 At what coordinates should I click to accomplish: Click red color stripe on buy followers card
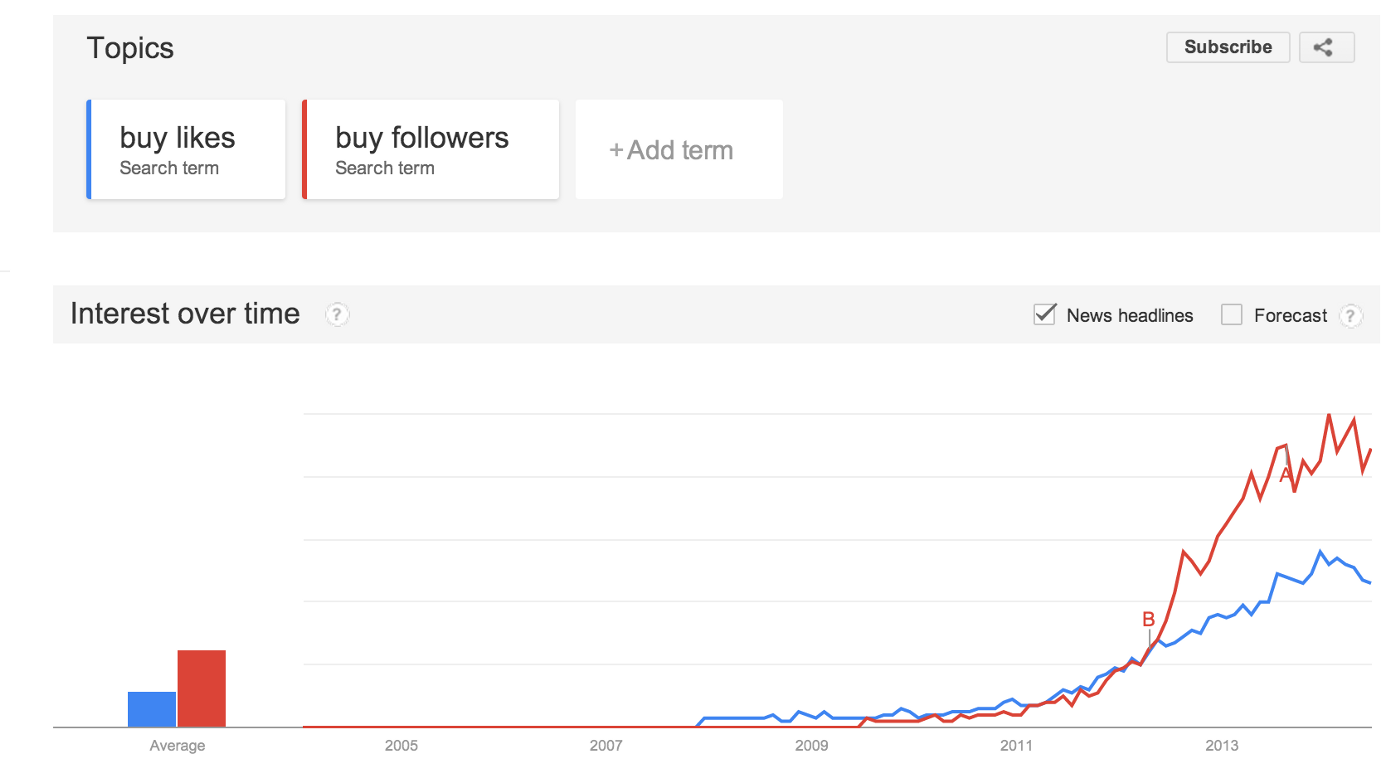[305, 150]
